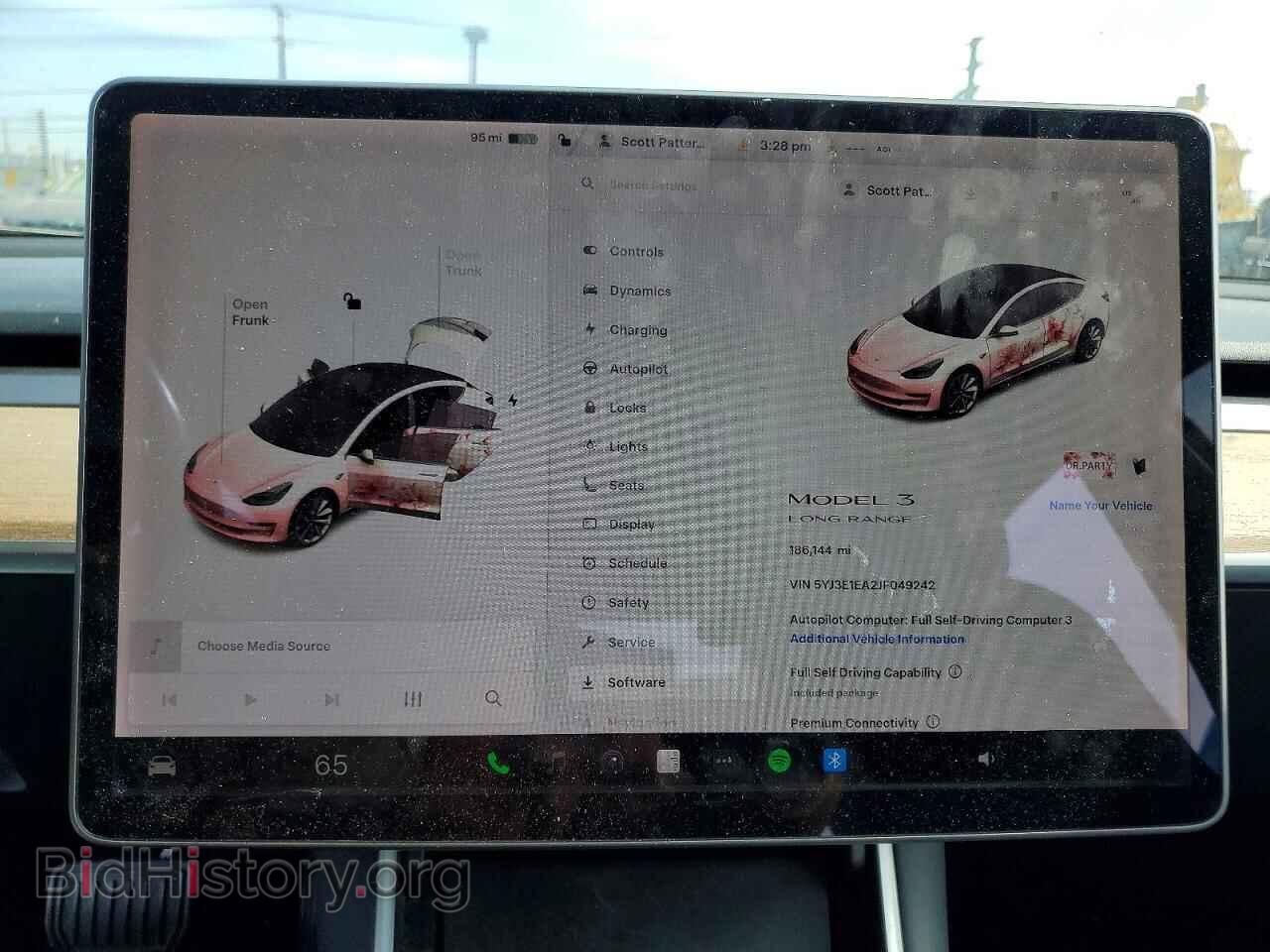Tap the VIN 5YJ3E1EA2JF049242 text
The image size is (1270, 952).
click(862, 585)
